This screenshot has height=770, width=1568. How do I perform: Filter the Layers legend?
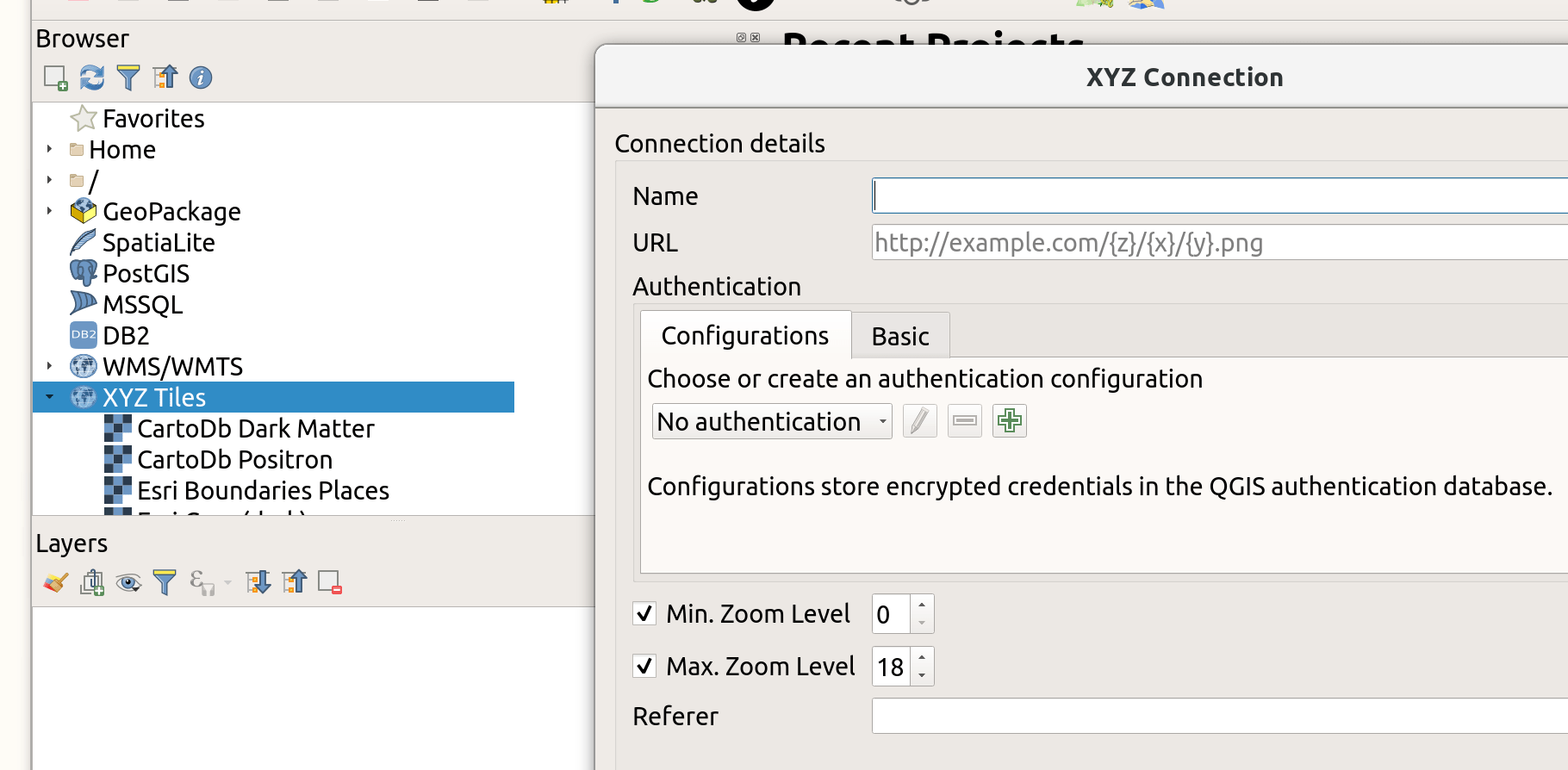[x=165, y=582]
